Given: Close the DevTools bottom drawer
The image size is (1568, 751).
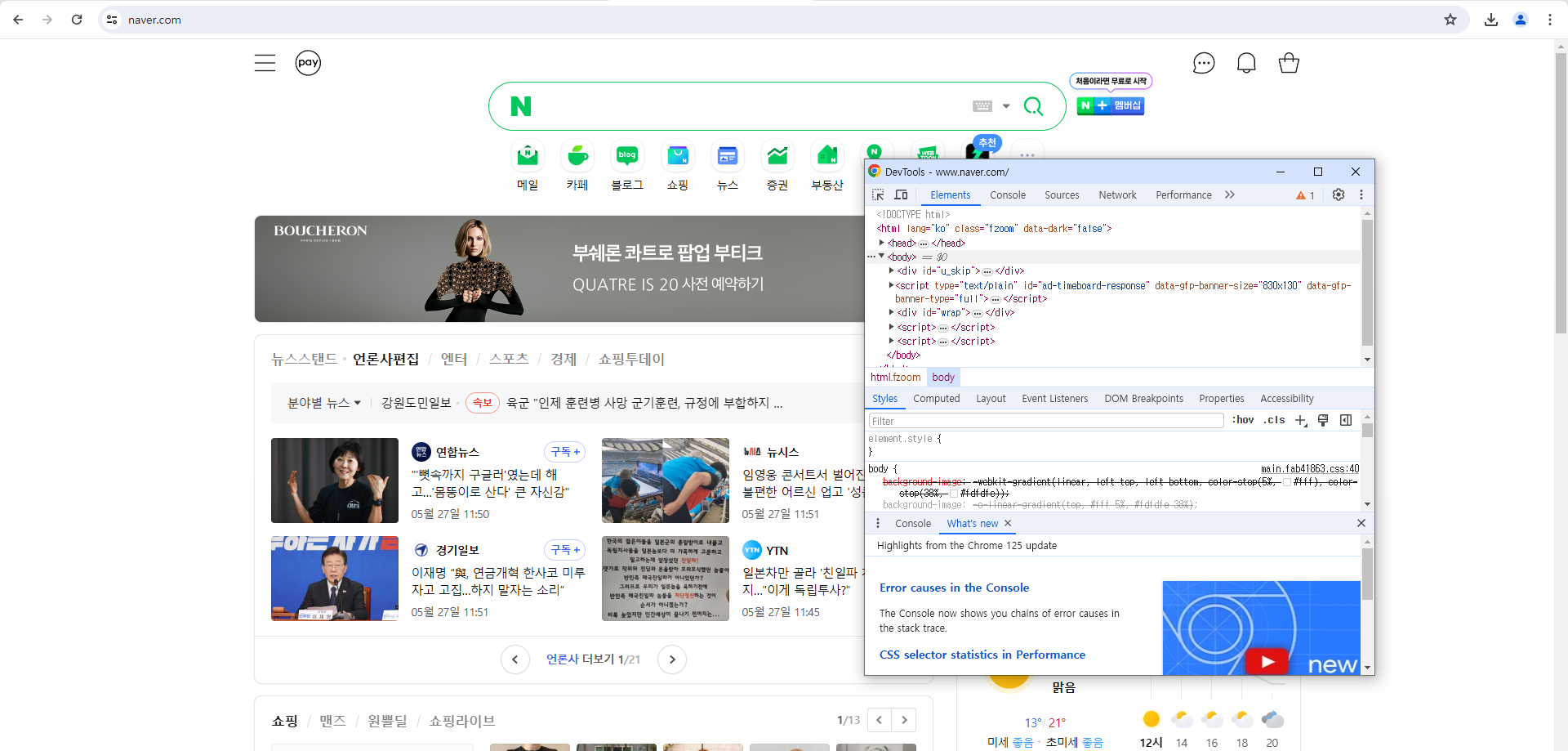Looking at the screenshot, I should [1361, 523].
